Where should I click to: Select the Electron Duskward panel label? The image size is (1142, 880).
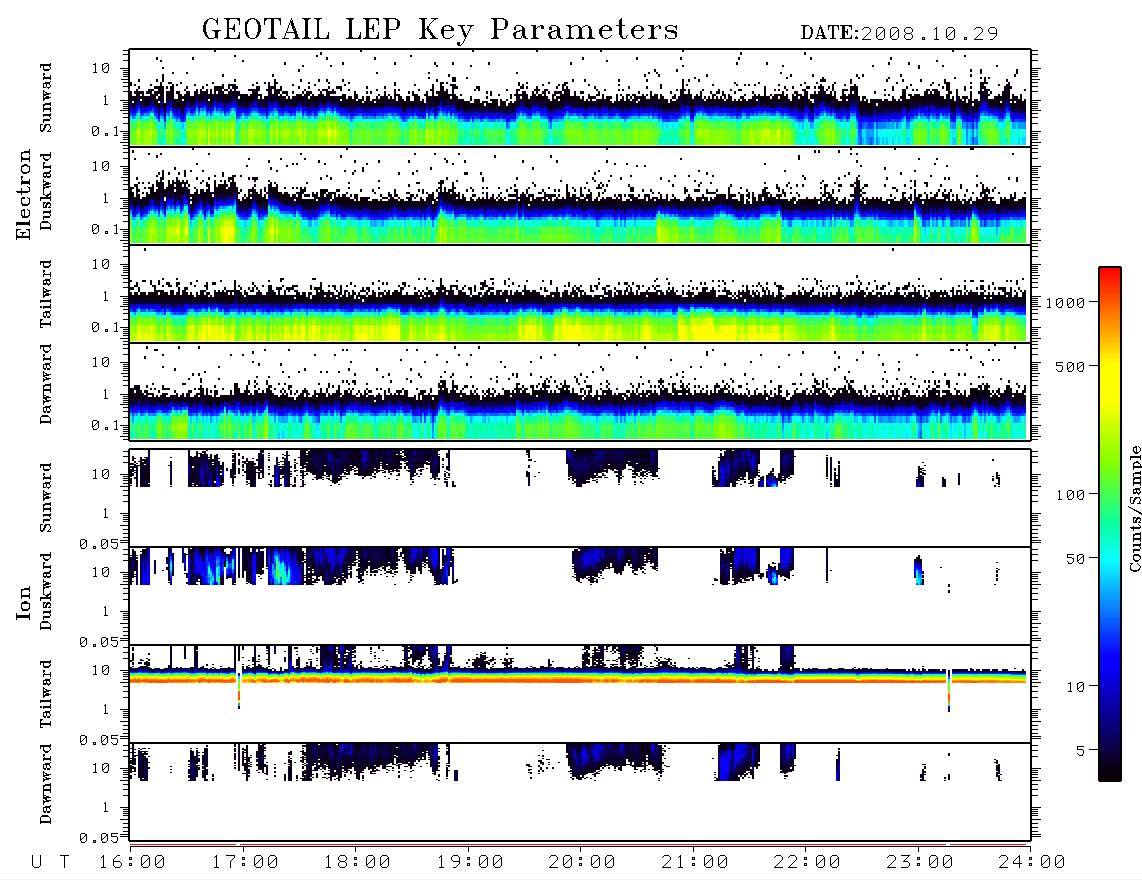[45, 192]
